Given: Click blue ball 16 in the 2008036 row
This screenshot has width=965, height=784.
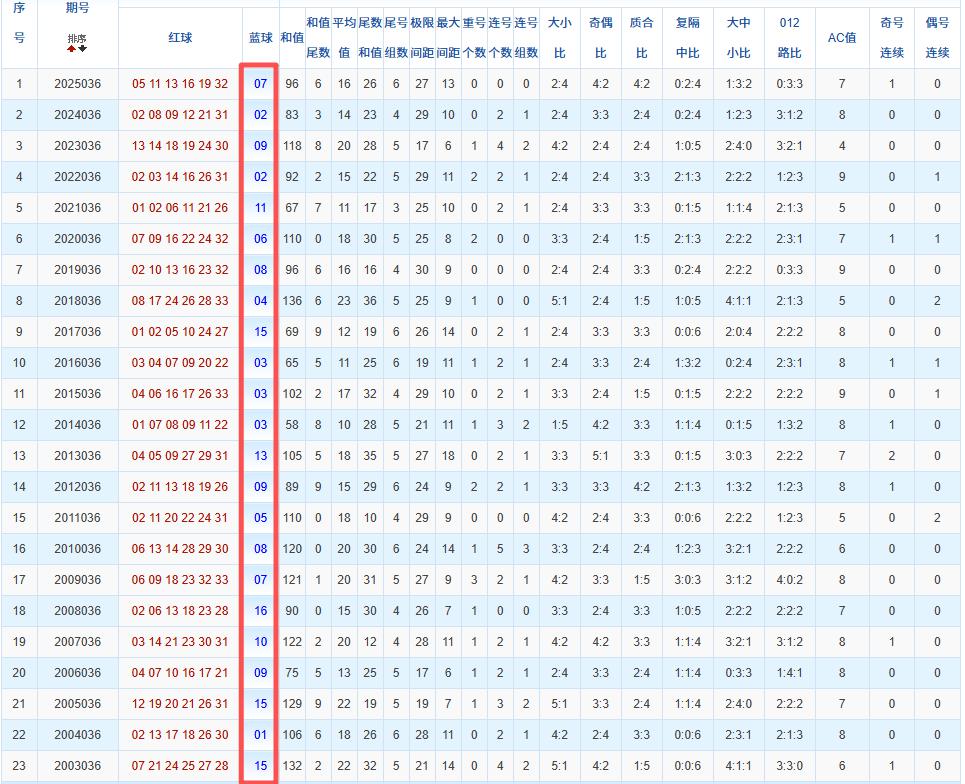Looking at the screenshot, I should (260, 611).
